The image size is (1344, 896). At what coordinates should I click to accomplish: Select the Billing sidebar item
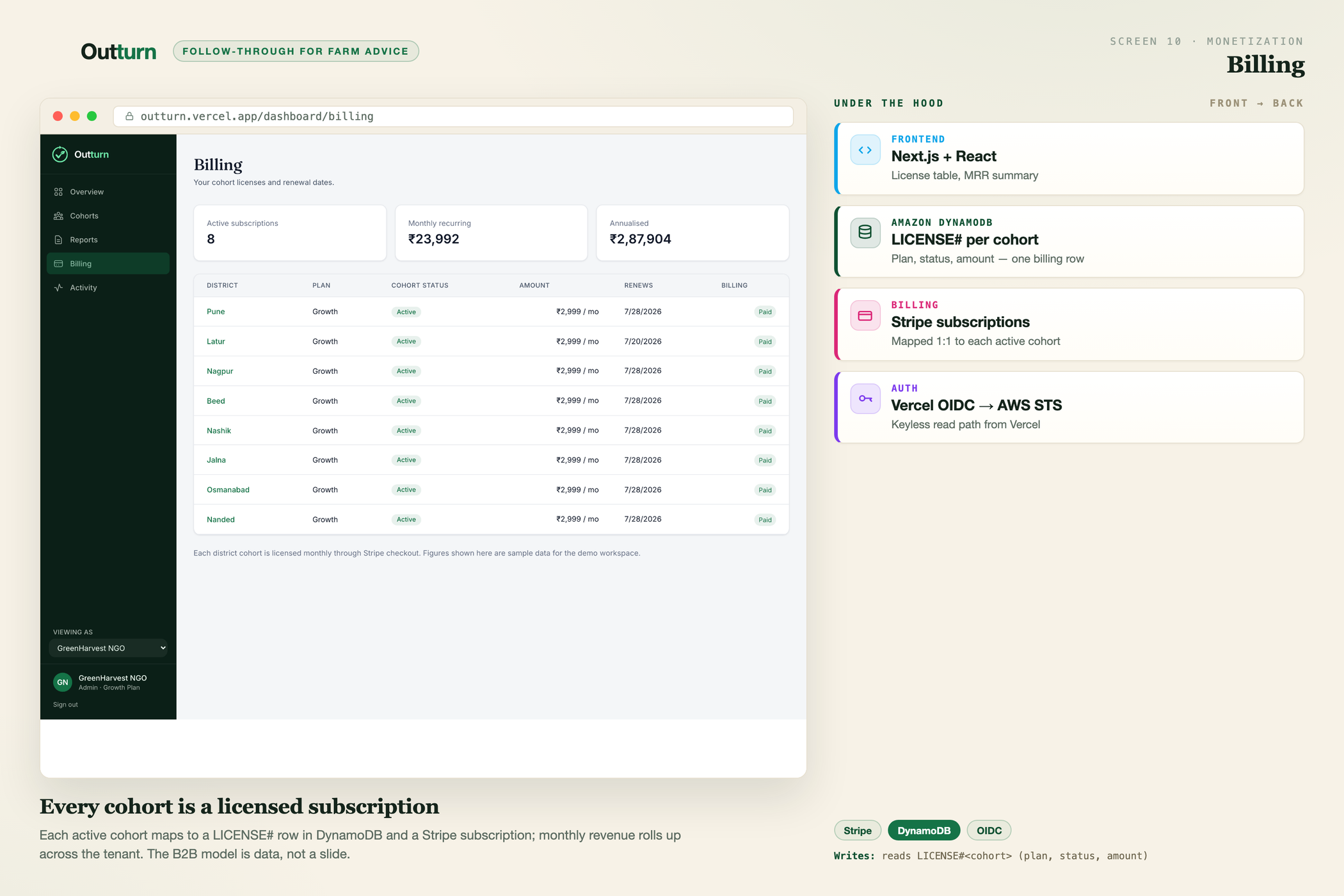(x=108, y=264)
